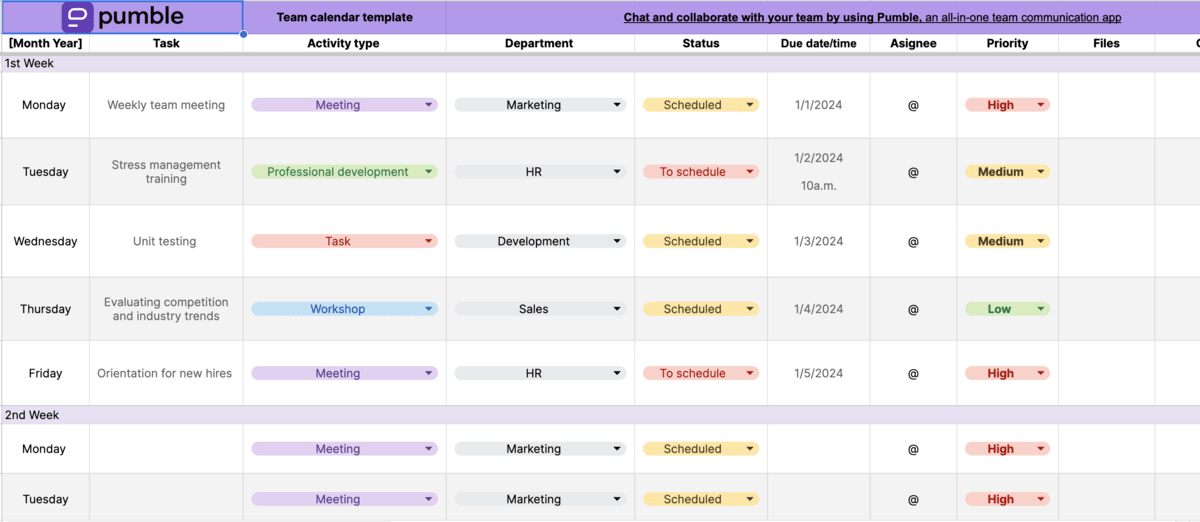Open High priority dropdown in 2nd Week Tuesday
The height and width of the screenshot is (522, 1200).
click(1007, 499)
